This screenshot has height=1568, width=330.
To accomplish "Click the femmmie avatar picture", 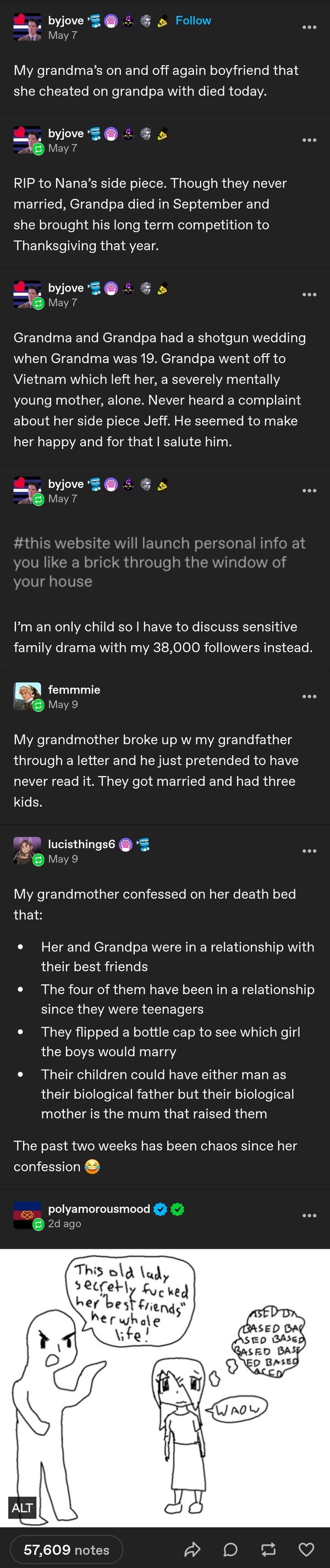I will [x=28, y=696].
